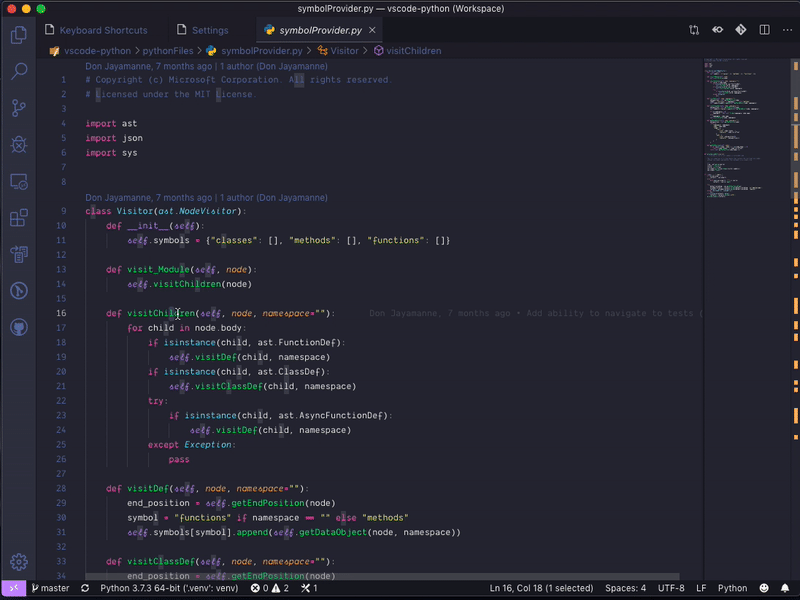Viewport: 800px width, 600px height.
Task: Toggle GitLens file blame annotations
Action: (x=717, y=30)
